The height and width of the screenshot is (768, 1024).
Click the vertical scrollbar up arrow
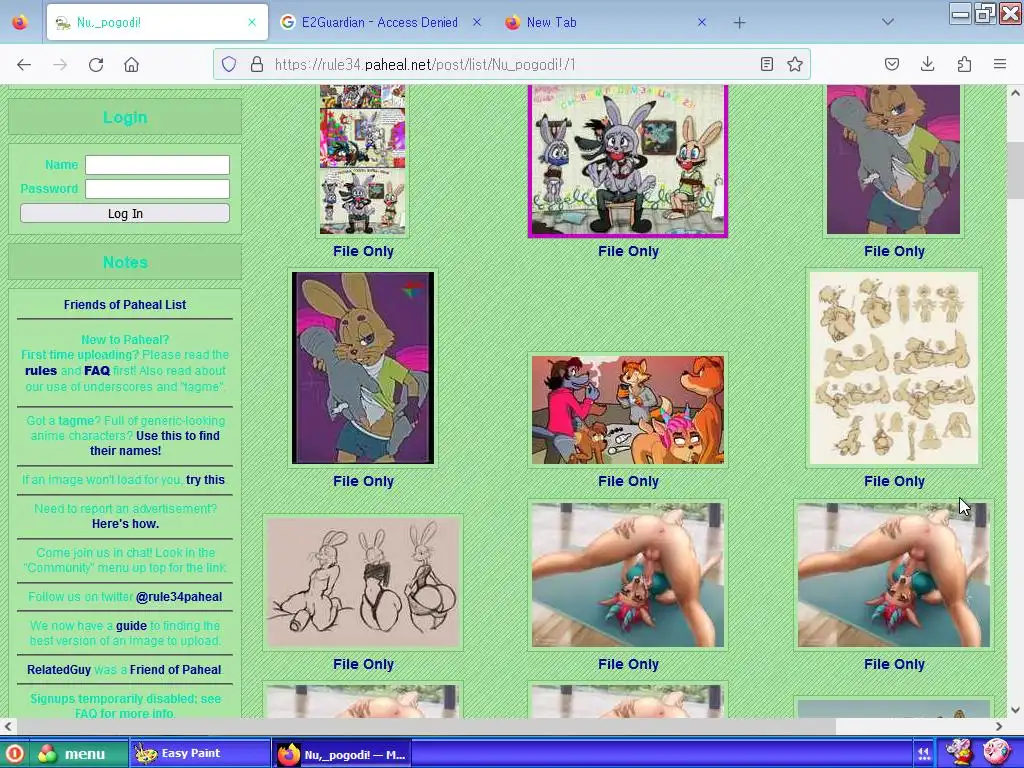[x=1015, y=93]
